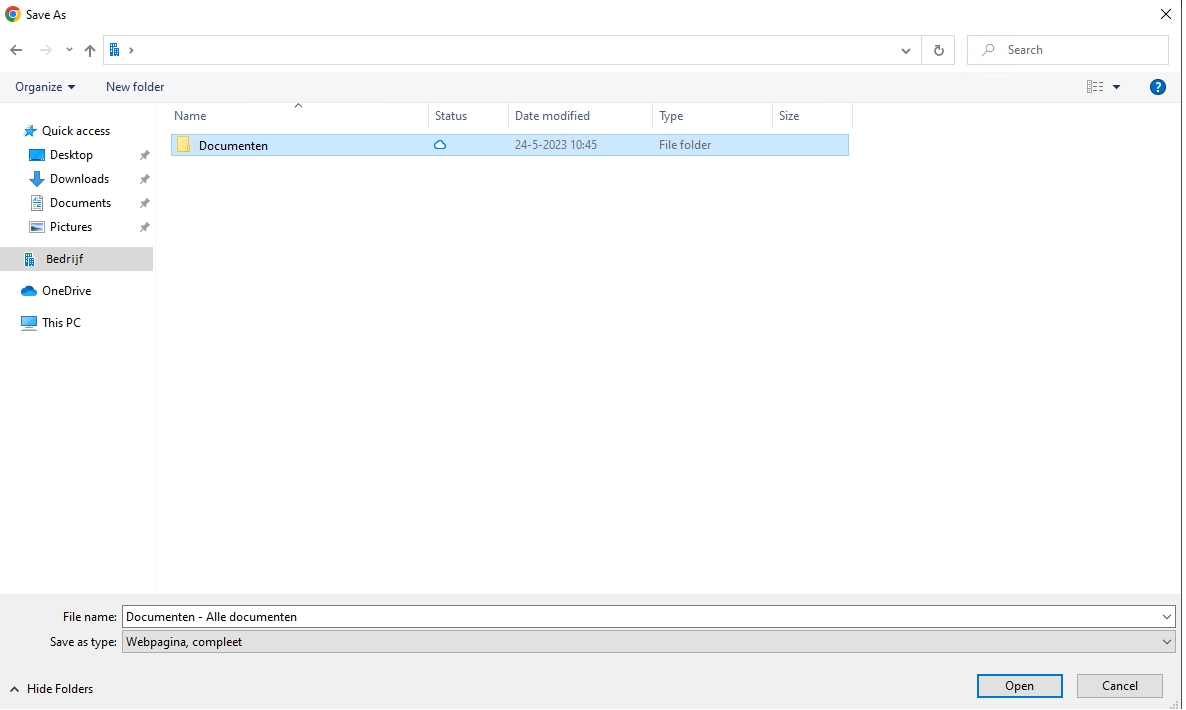Open the Save as type dropdown
The image size is (1186, 710).
pyautogui.click(x=1167, y=642)
